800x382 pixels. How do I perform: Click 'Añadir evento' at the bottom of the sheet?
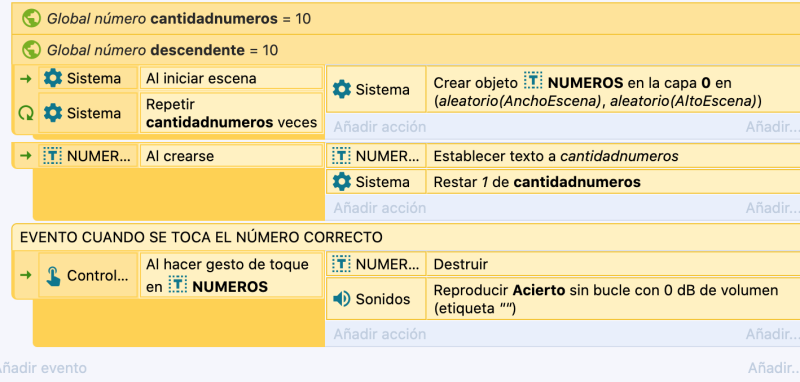[43, 368]
